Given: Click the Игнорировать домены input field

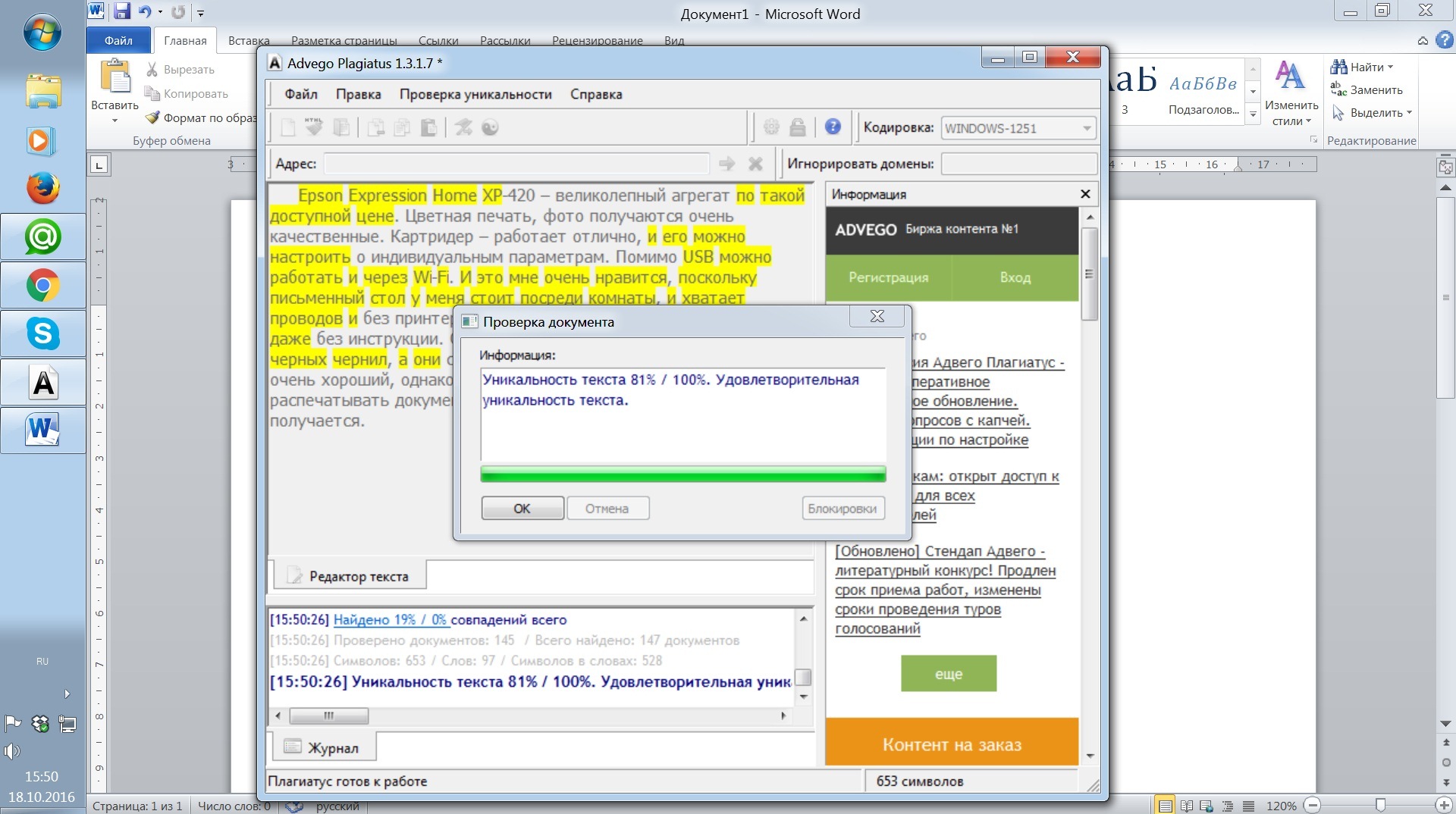Looking at the screenshot, I should pos(1019,163).
